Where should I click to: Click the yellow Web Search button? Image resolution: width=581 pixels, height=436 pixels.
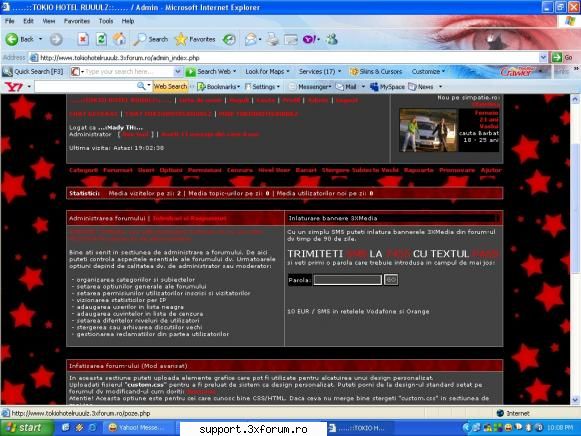click(x=170, y=86)
